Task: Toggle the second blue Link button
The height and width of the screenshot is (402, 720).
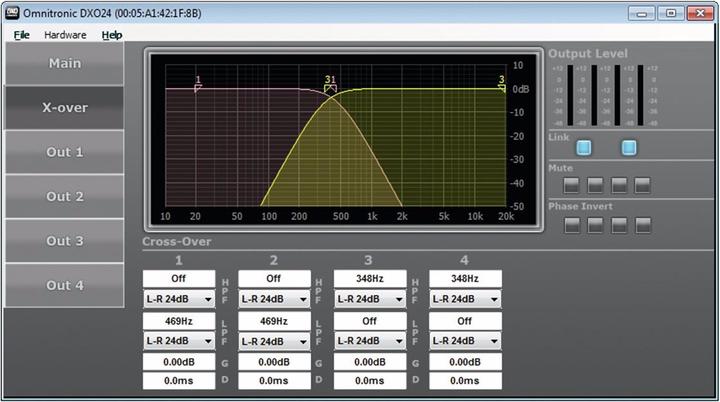Action: tap(629, 148)
